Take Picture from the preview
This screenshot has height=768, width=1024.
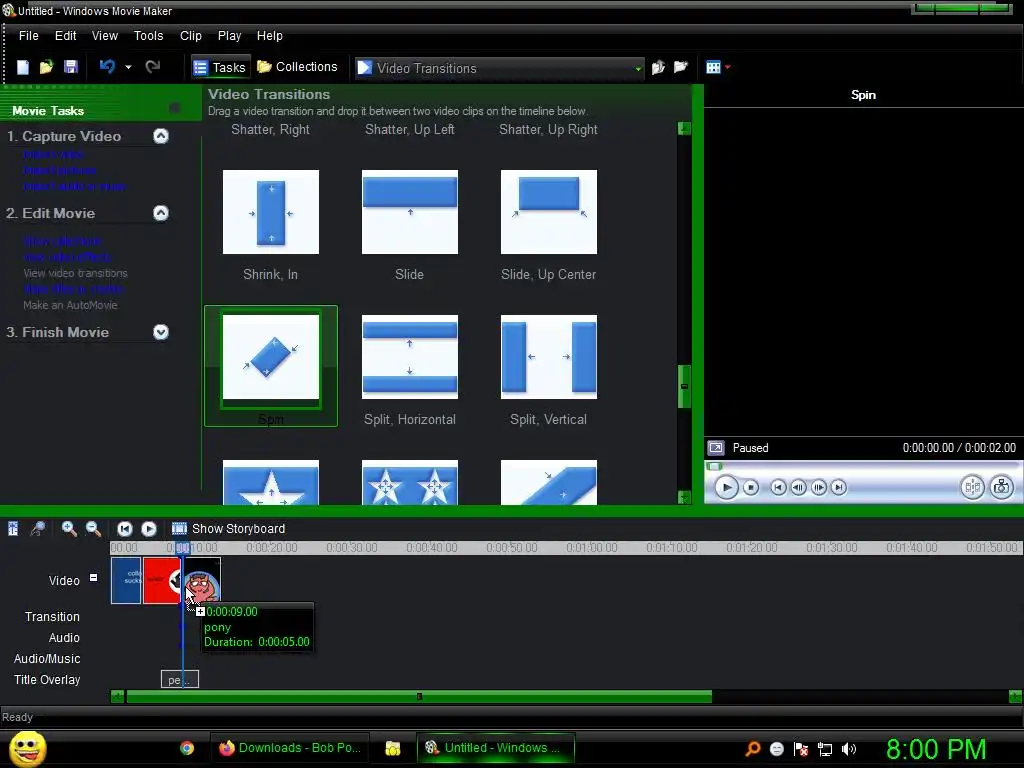point(1001,487)
